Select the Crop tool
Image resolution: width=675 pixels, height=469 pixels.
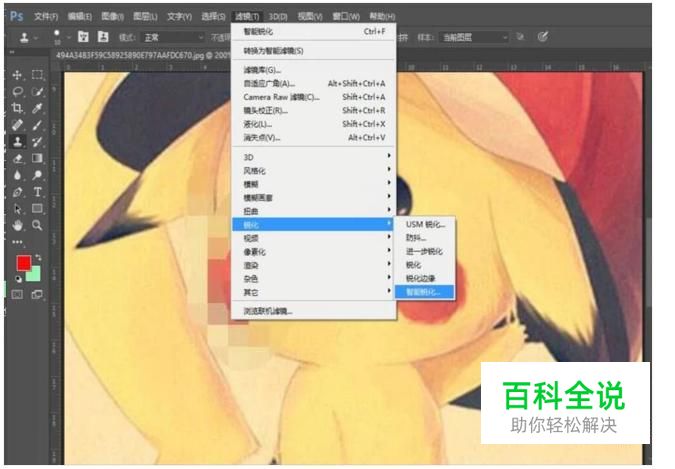pos(17,108)
